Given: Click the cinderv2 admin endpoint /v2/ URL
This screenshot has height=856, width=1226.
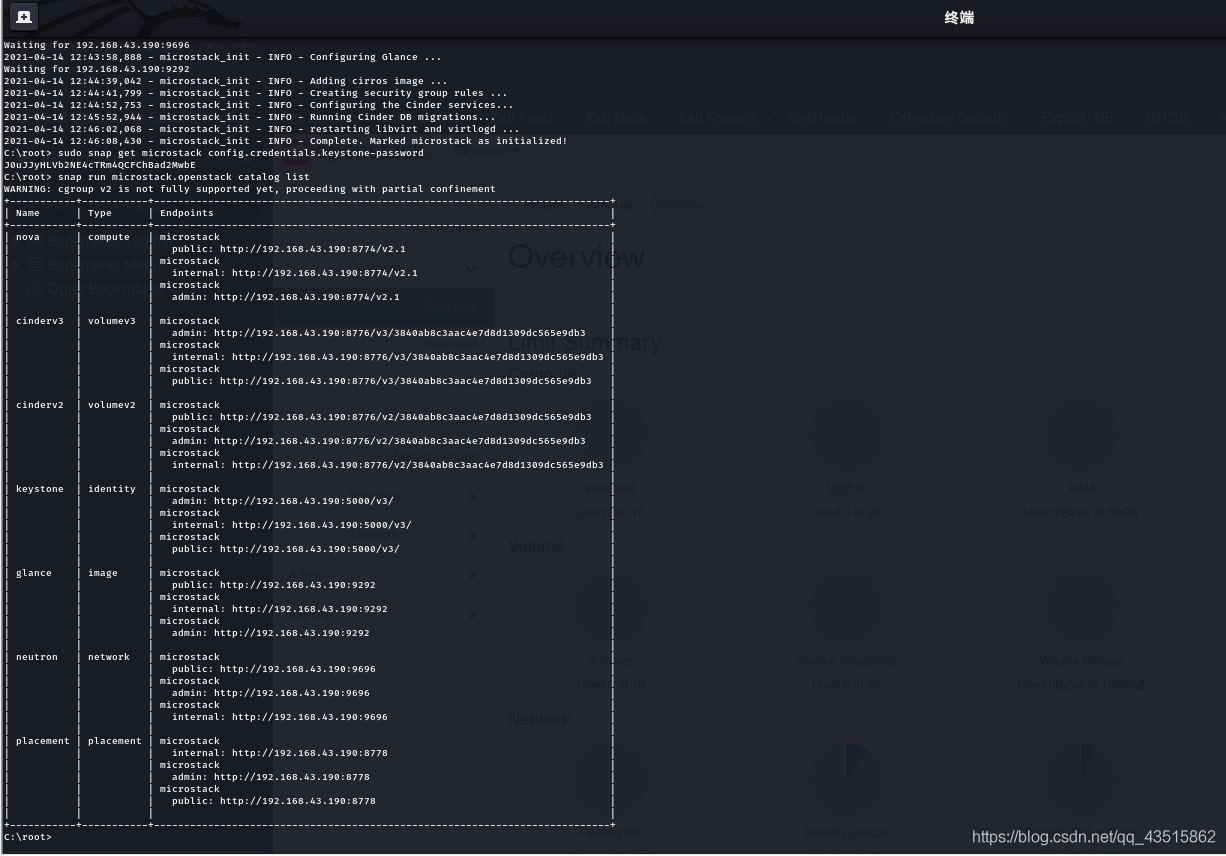Looking at the screenshot, I should 400,441.
